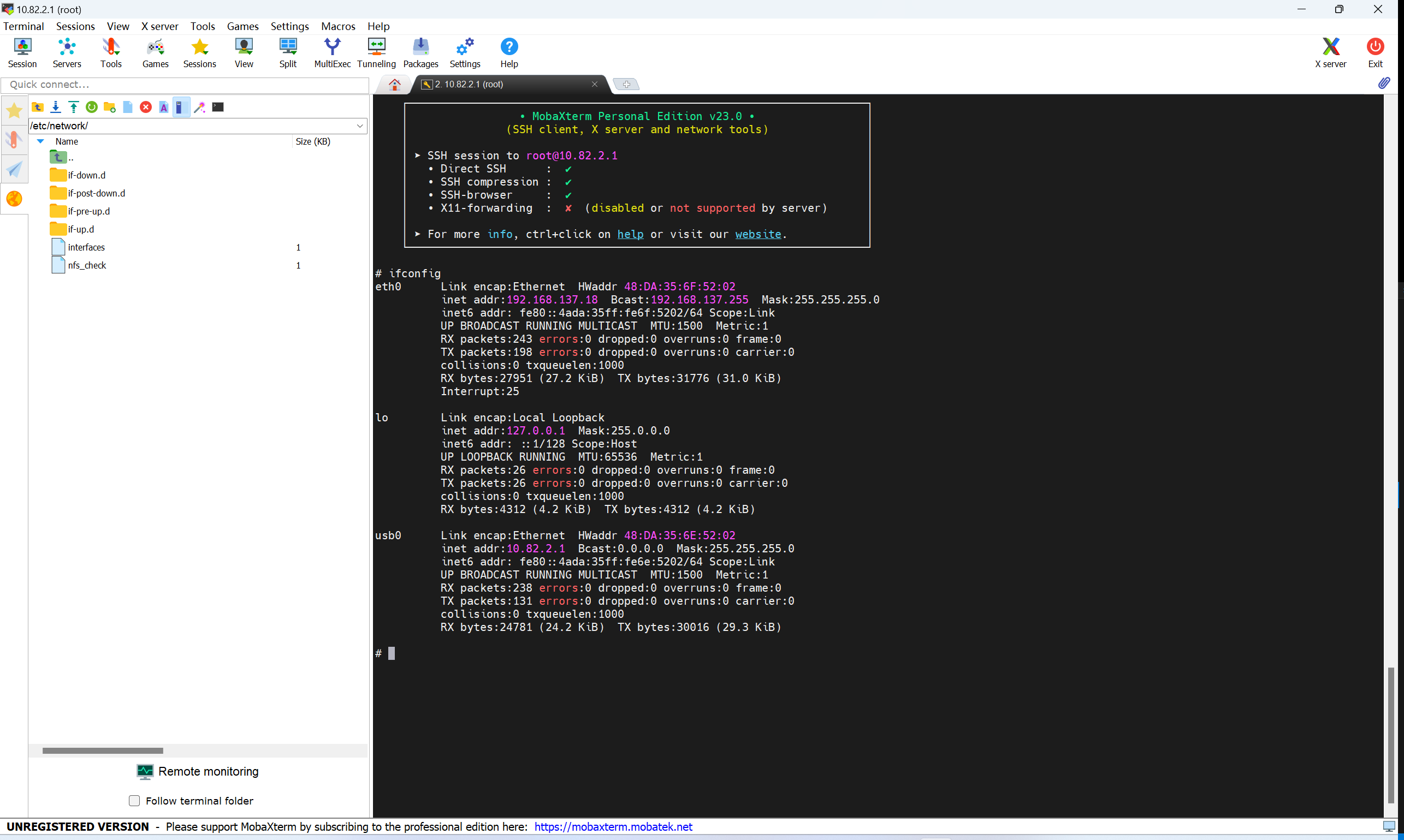Image resolution: width=1404 pixels, height=840 pixels.
Task: Click the remote monitoring toggle
Action: click(197, 771)
